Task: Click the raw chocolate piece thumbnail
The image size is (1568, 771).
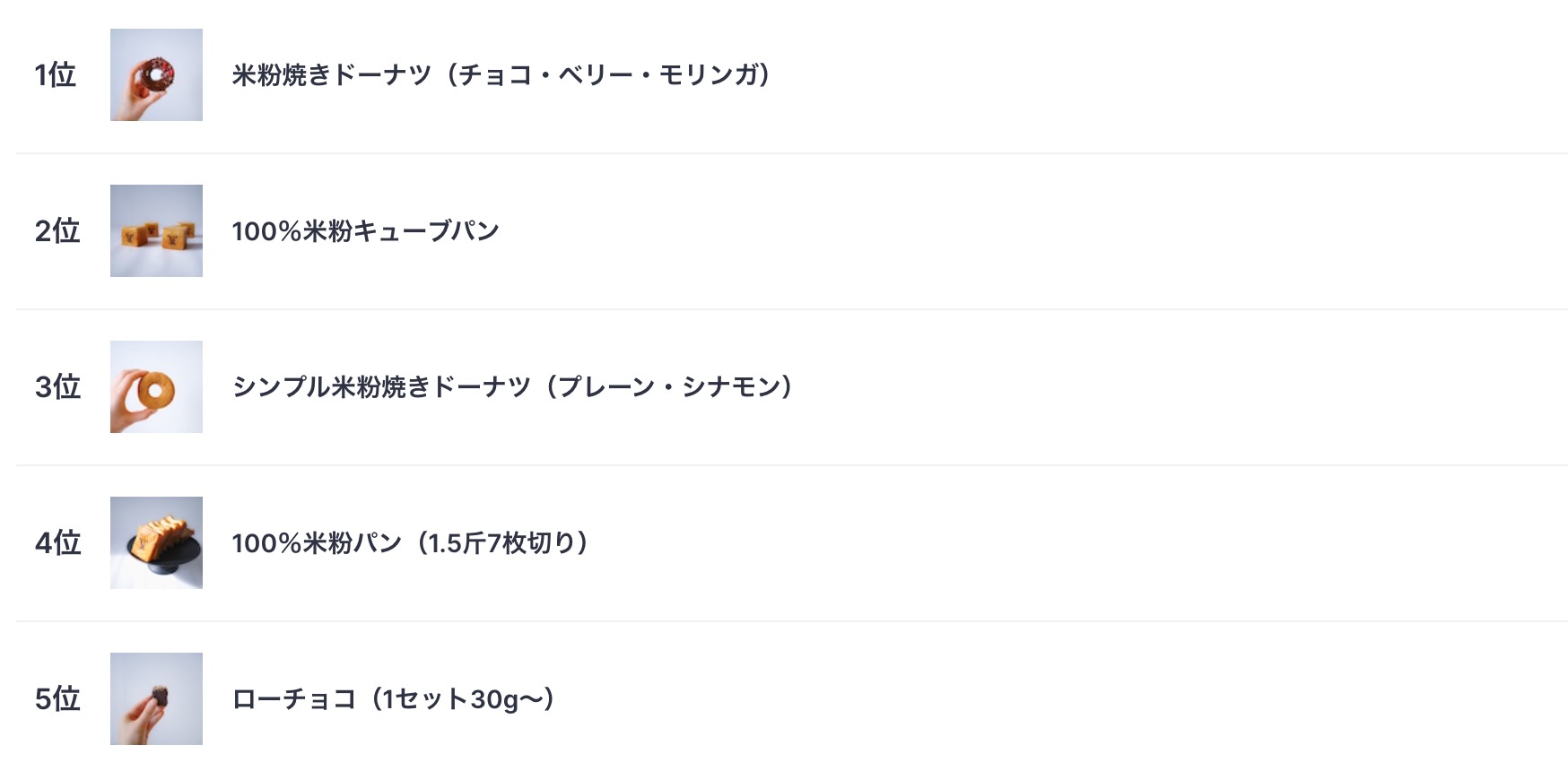Action: (x=156, y=698)
